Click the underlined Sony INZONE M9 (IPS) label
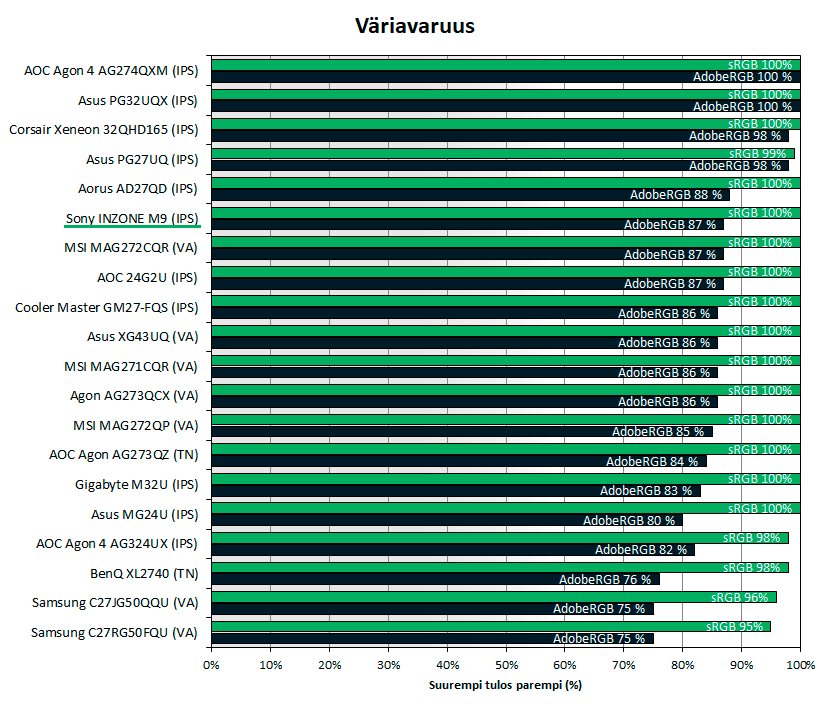Viewport: 830px width, 709px height. 132,219
